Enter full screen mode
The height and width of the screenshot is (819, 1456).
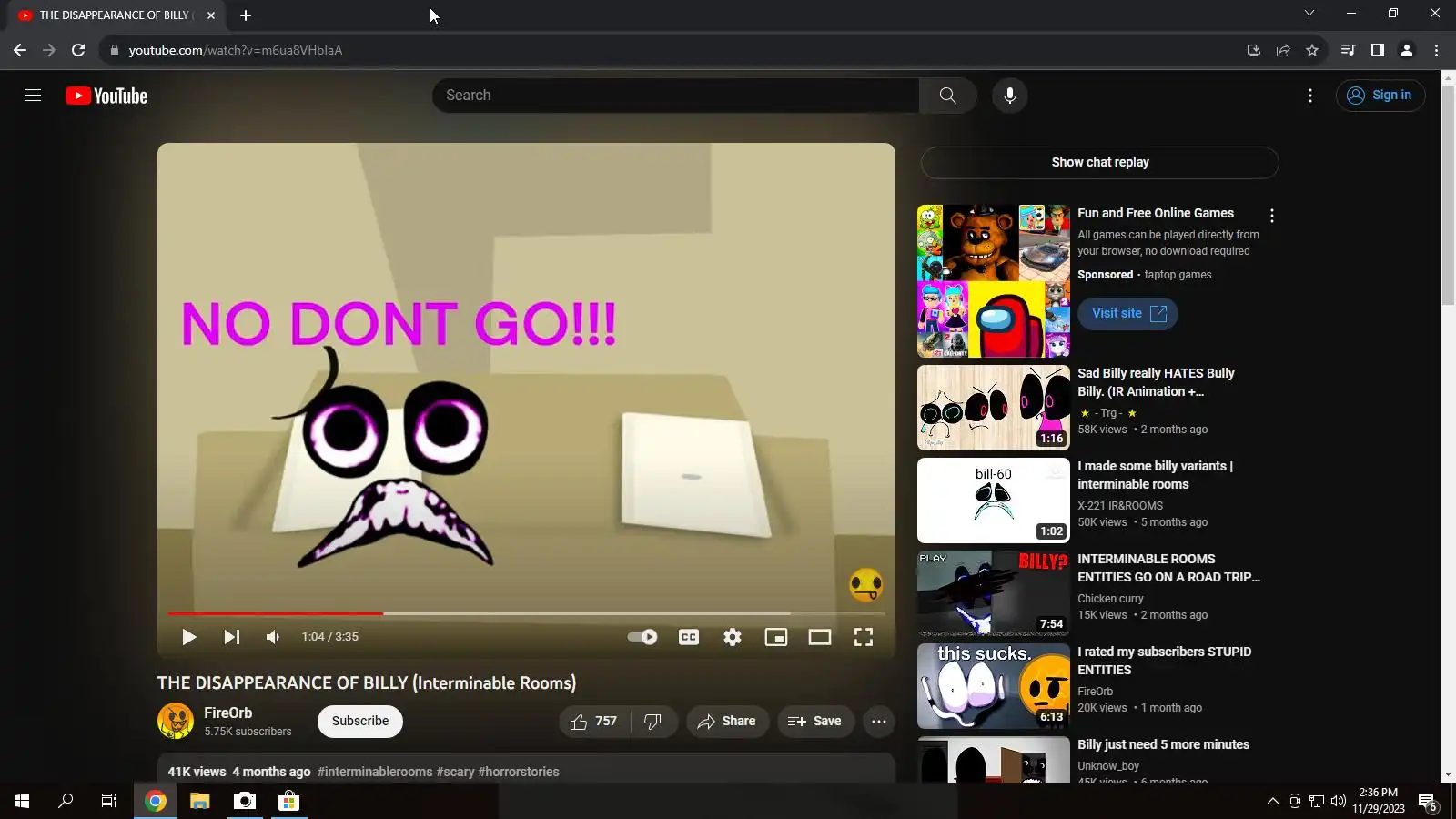point(864,637)
